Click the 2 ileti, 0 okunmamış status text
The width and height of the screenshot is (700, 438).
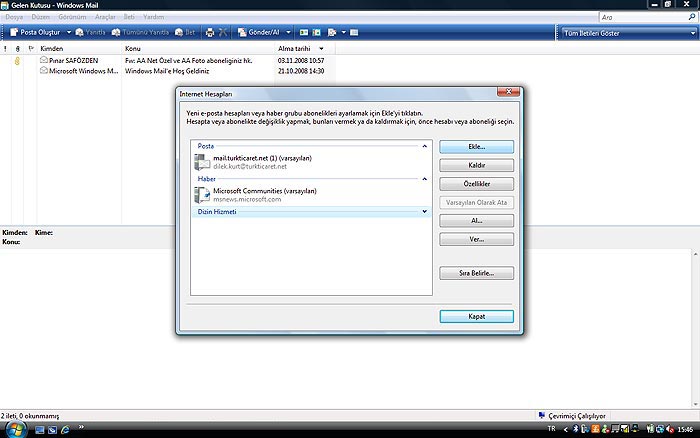click(30, 416)
